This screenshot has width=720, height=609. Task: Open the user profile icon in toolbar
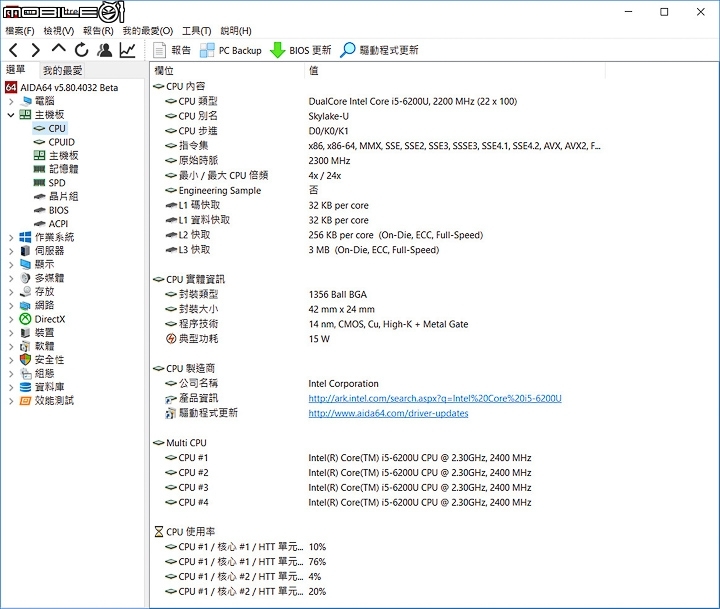[105, 50]
